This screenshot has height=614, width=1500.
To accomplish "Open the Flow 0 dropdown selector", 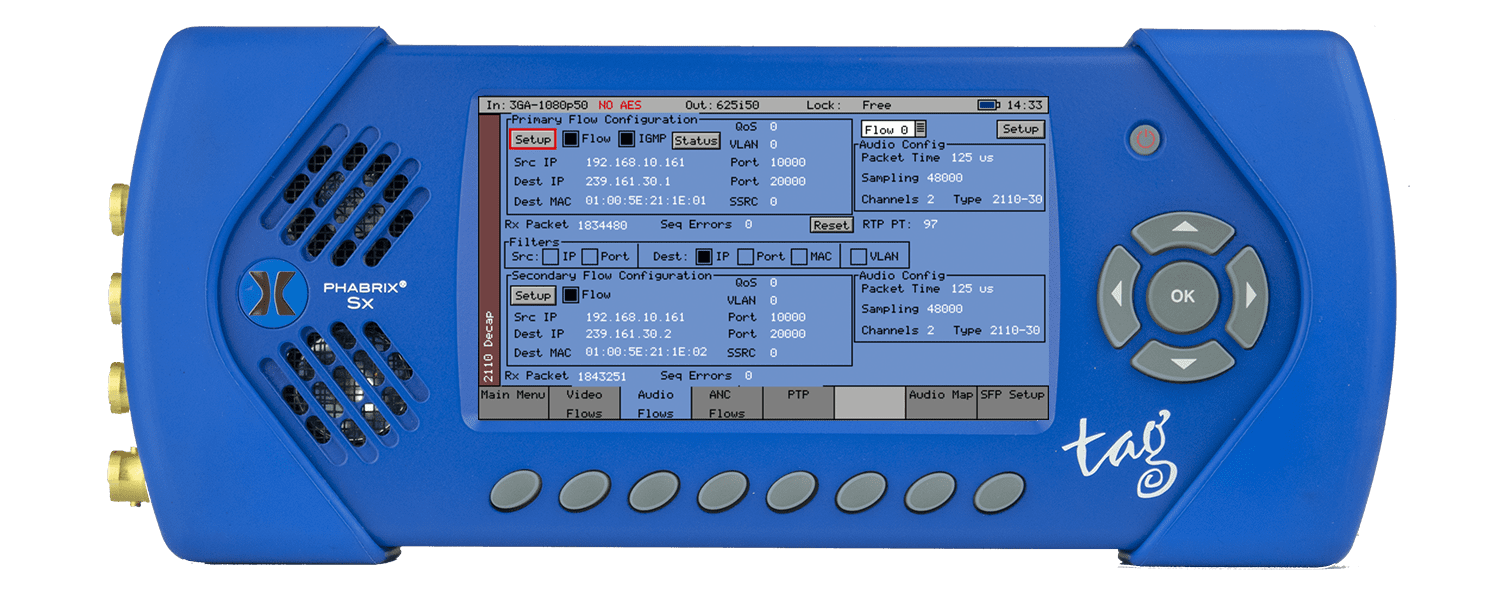I will click(x=893, y=129).
